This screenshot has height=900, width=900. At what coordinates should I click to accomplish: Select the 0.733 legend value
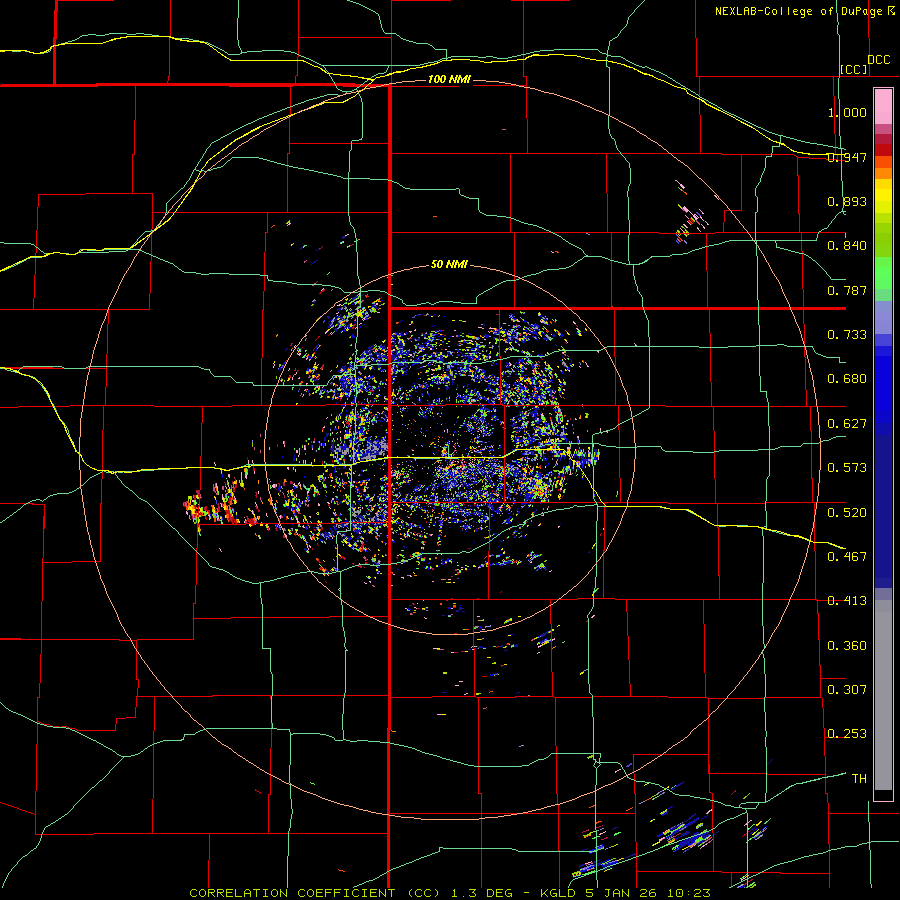(847, 335)
